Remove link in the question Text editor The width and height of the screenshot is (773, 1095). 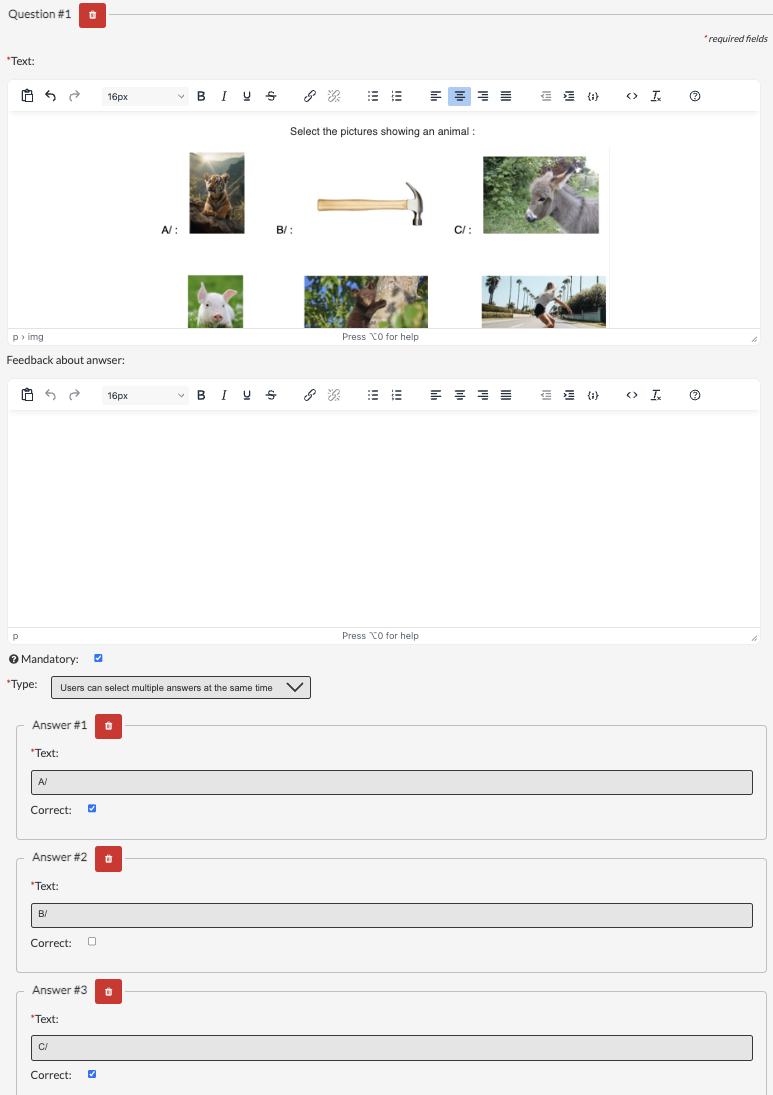tap(334, 96)
